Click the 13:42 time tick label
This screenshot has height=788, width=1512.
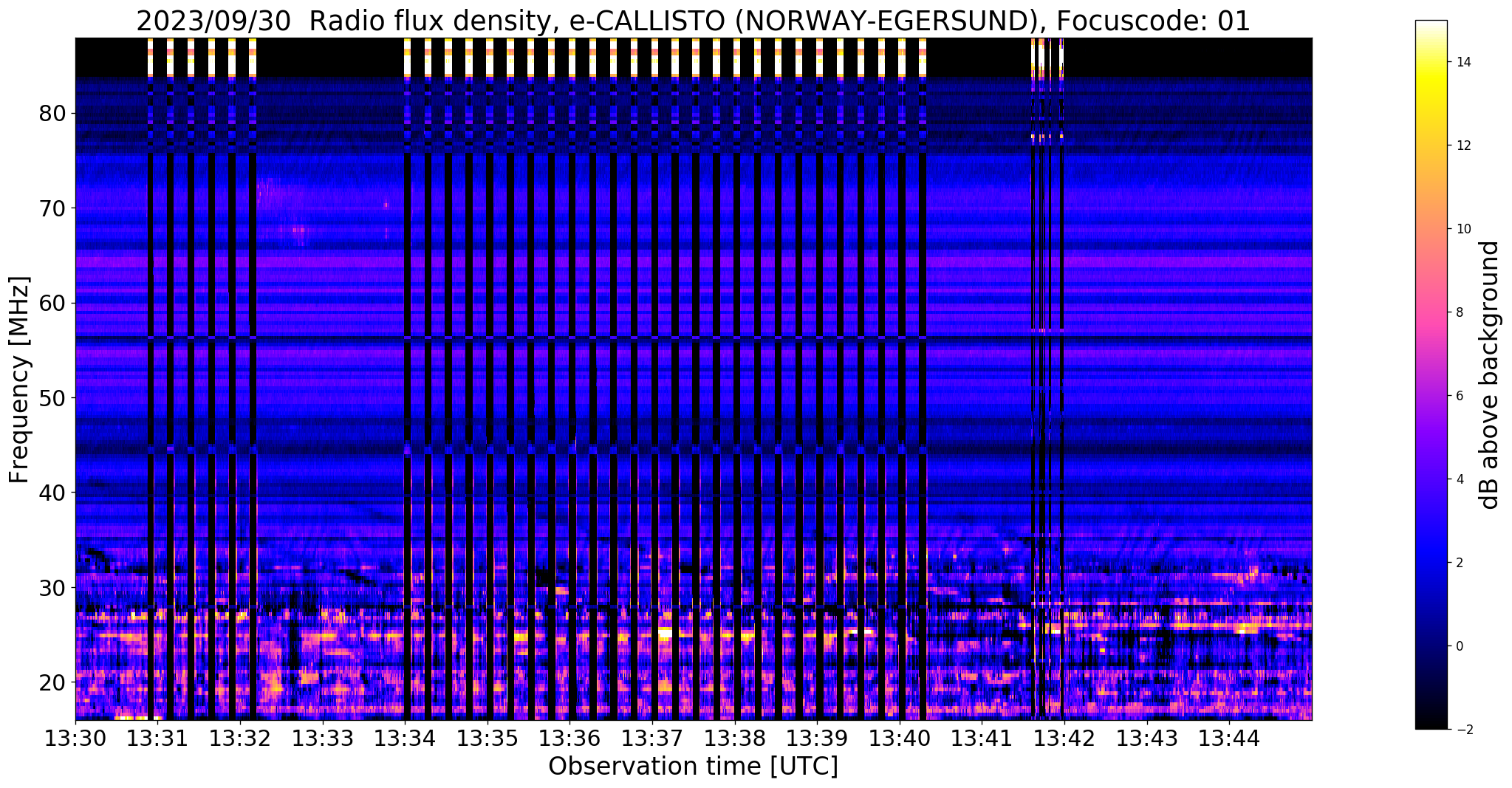click(1064, 739)
